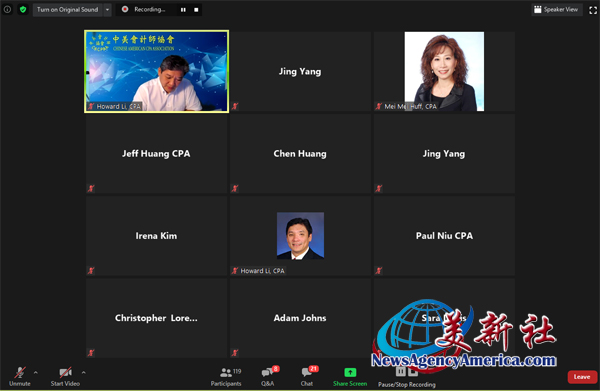Toggle Start Video
The height and width of the screenshot is (391, 600).
pos(65,377)
